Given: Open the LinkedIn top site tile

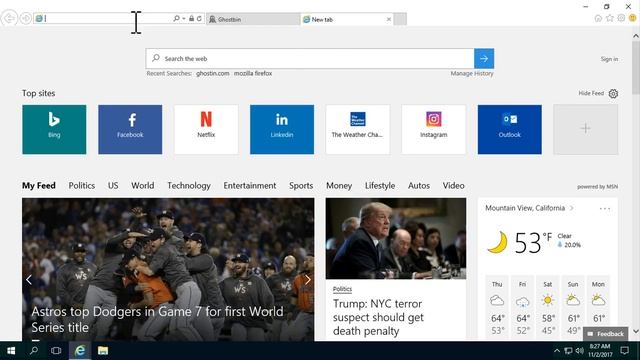Looking at the screenshot, I should pyautogui.click(x=282, y=129).
